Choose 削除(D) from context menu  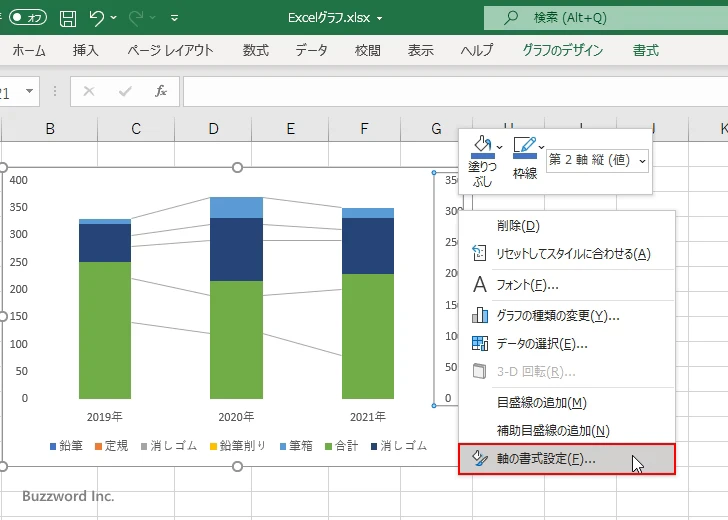tap(566, 226)
